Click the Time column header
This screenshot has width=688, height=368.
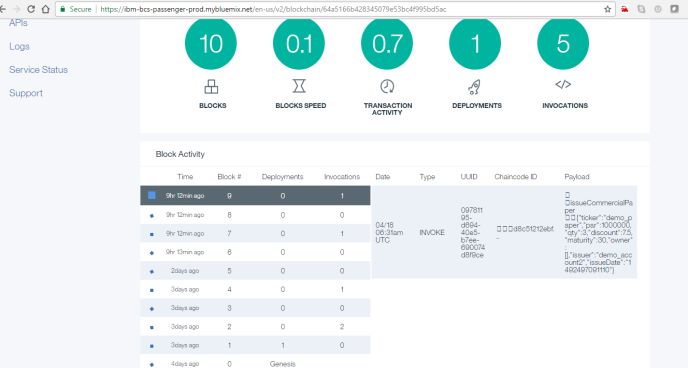click(x=185, y=177)
